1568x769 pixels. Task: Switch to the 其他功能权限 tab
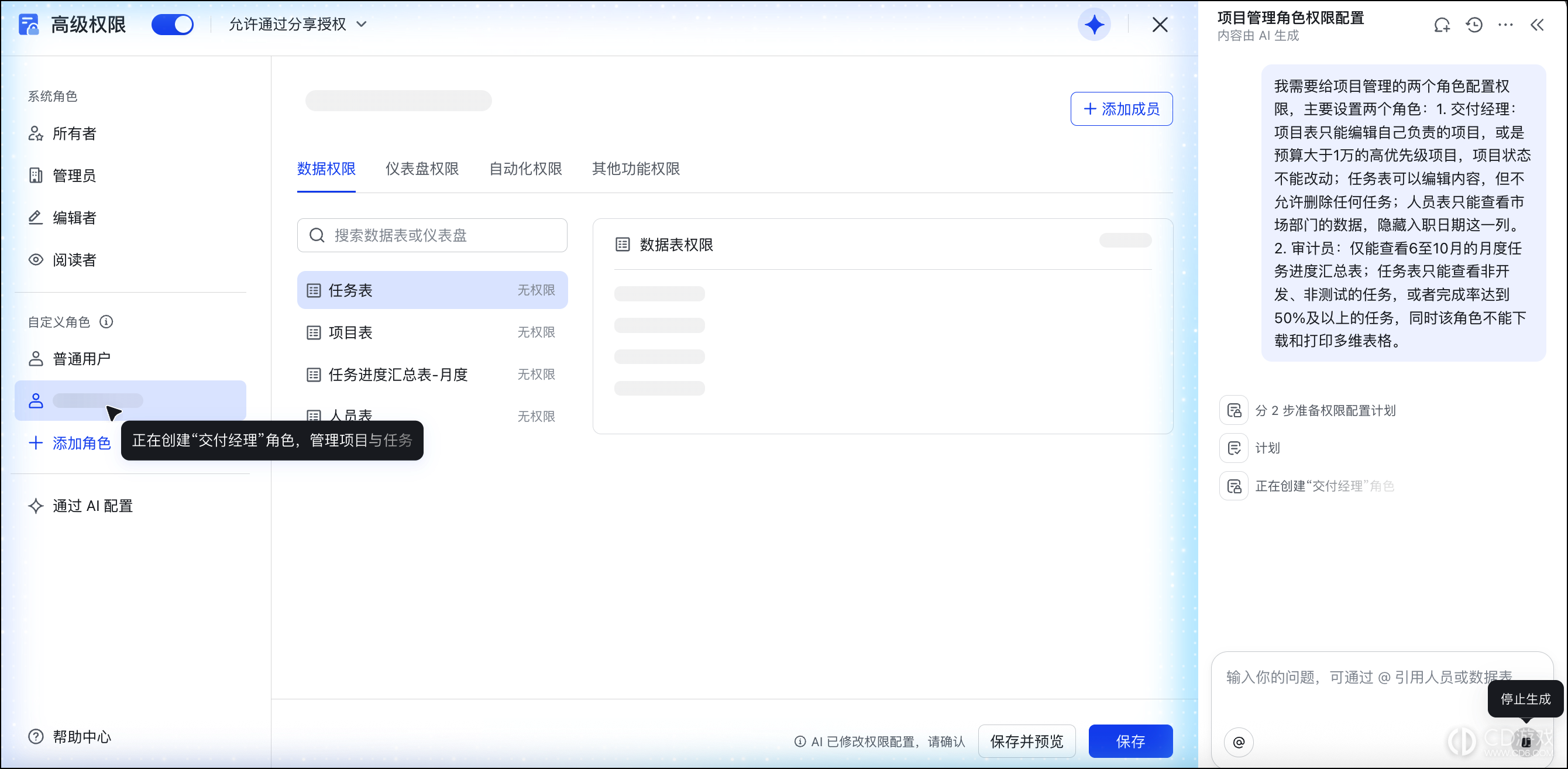point(635,169)
